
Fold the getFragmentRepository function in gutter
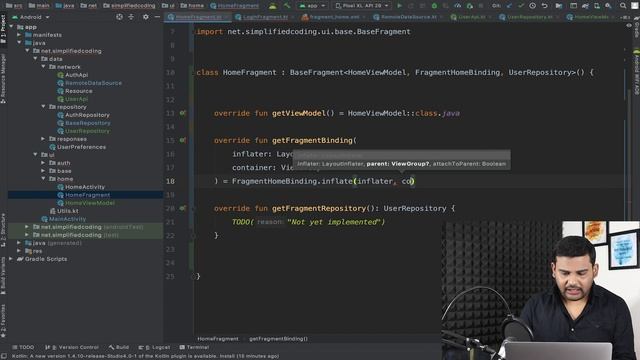[194, 209]
